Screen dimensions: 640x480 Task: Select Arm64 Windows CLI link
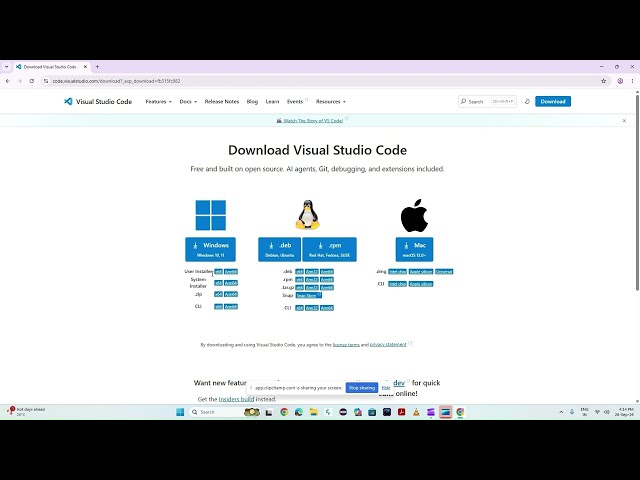click(x=231, y=307)
